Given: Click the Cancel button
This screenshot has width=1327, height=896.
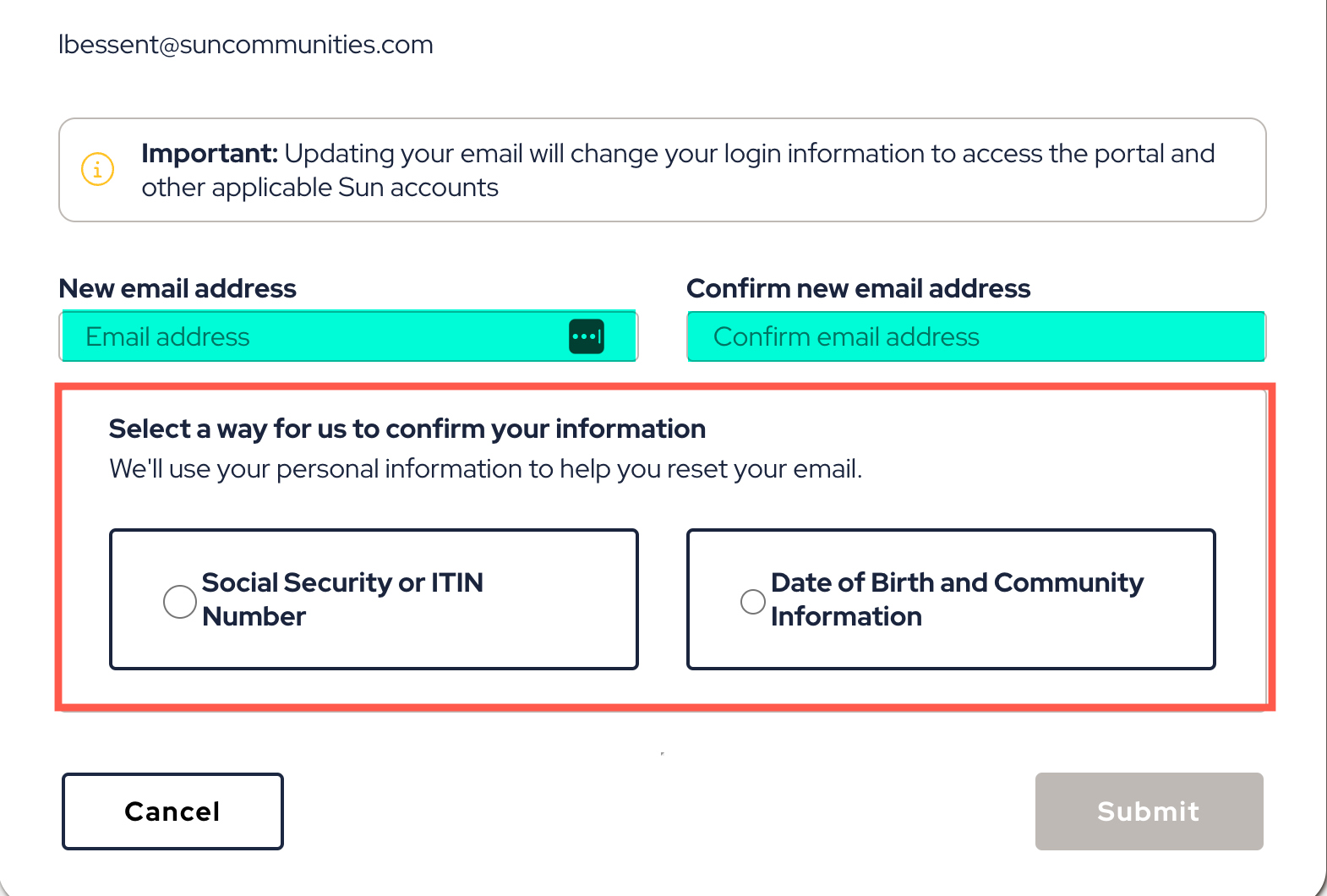Looking at the screenshot, I should coord(172,811).
